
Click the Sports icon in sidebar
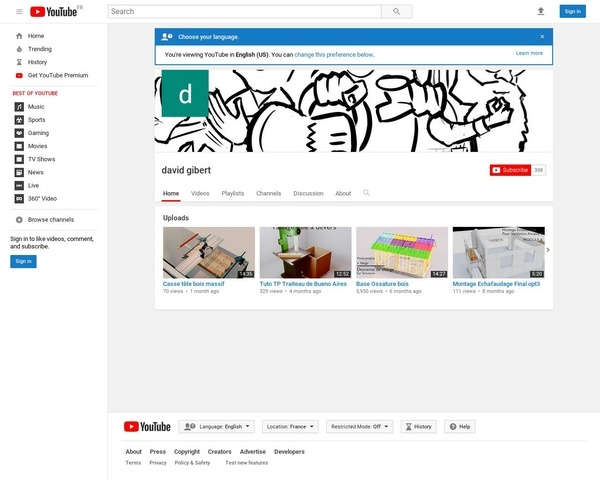point(19,120)
